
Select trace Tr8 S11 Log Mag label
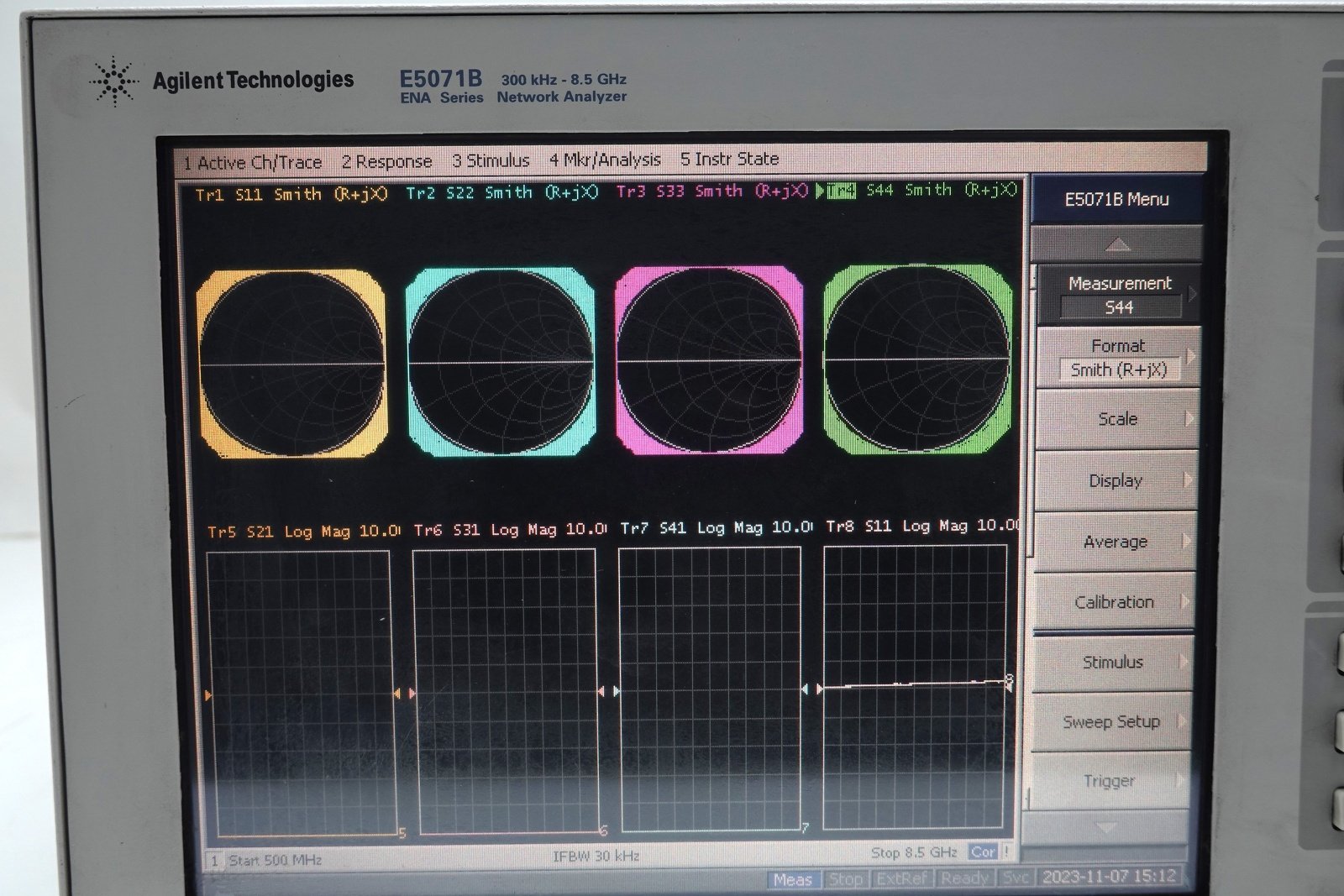tap(922, 526)
